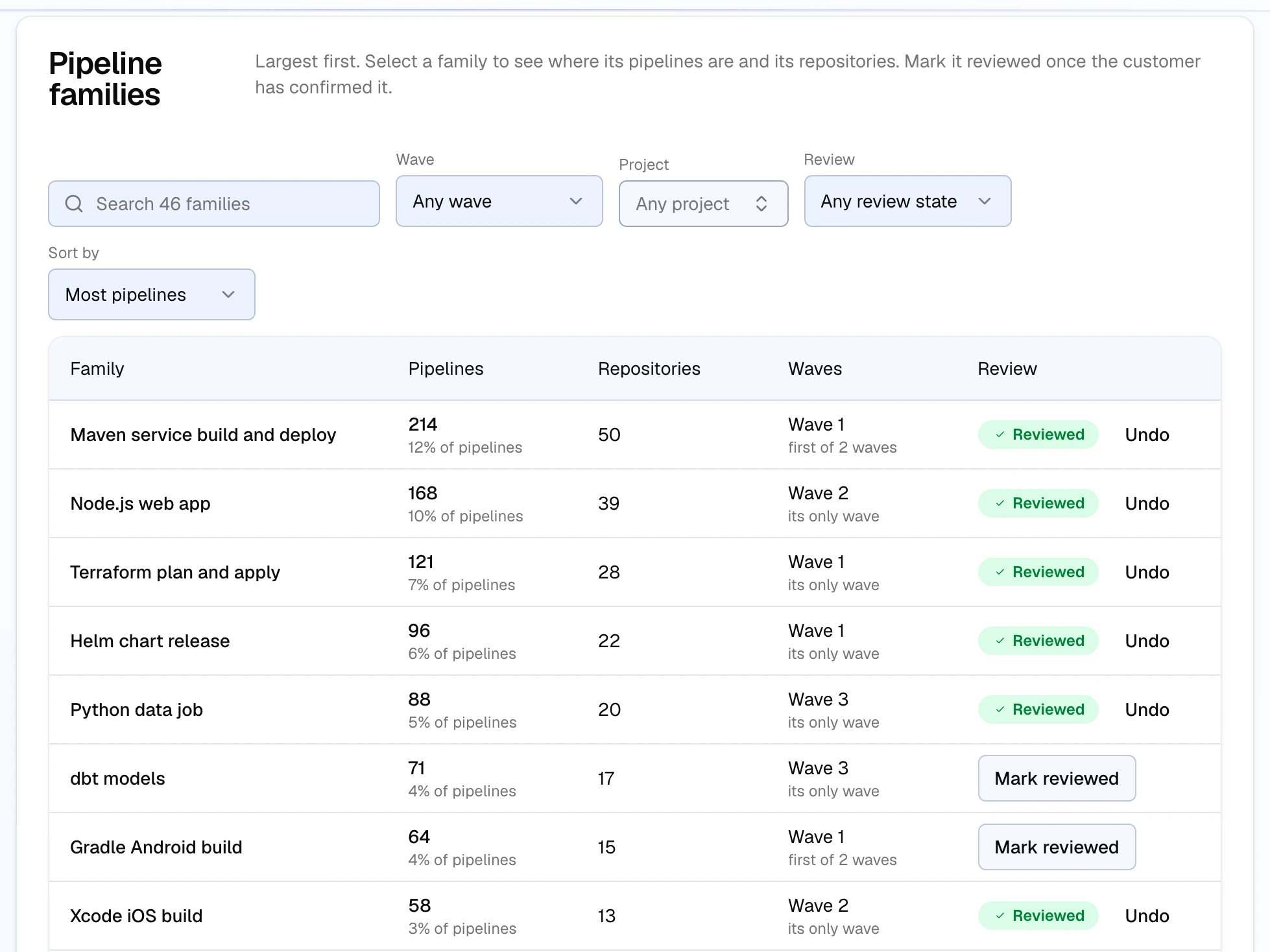Screen dimensions: 1270x952
Task: Select the Python data job family
Action: coord(136,709)
